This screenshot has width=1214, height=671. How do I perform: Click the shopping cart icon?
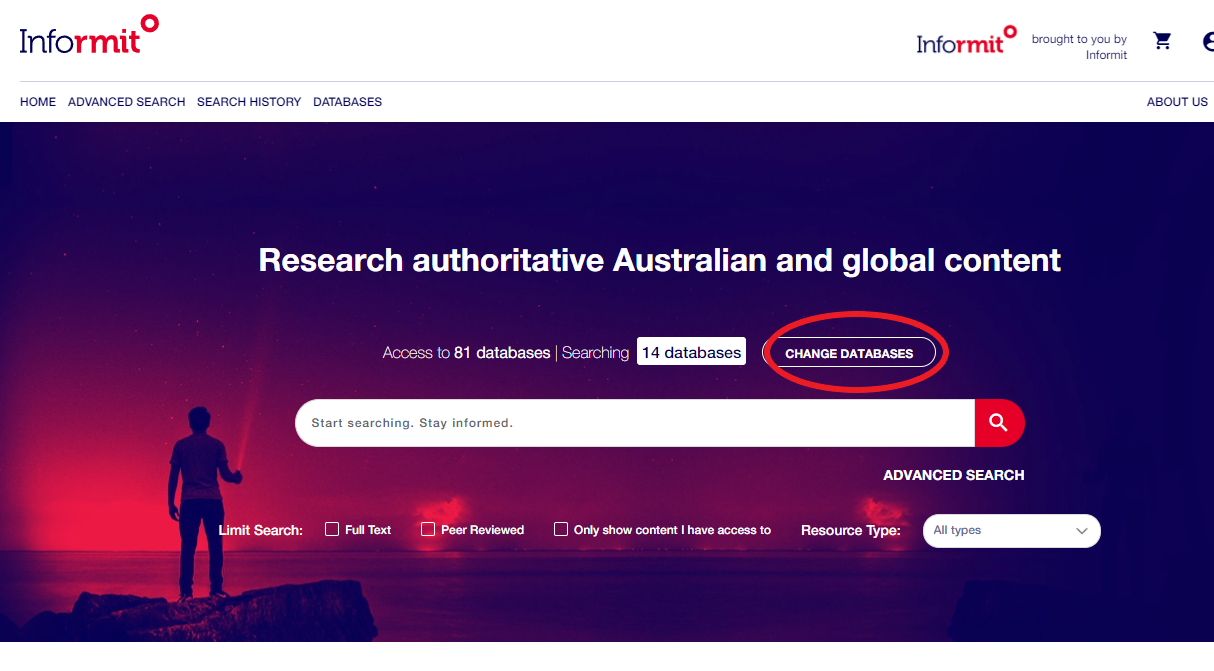click(1161, 40)
